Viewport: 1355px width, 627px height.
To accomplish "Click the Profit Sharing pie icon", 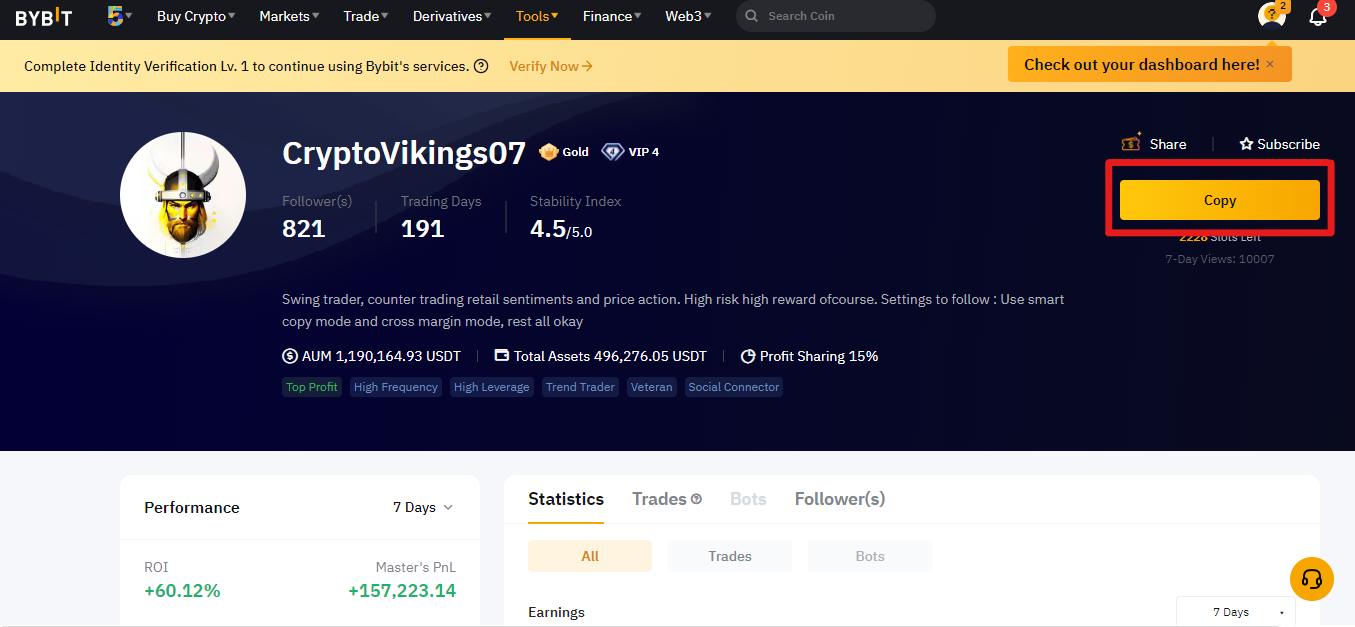I will pyautogui.click(x=748, y=356).
